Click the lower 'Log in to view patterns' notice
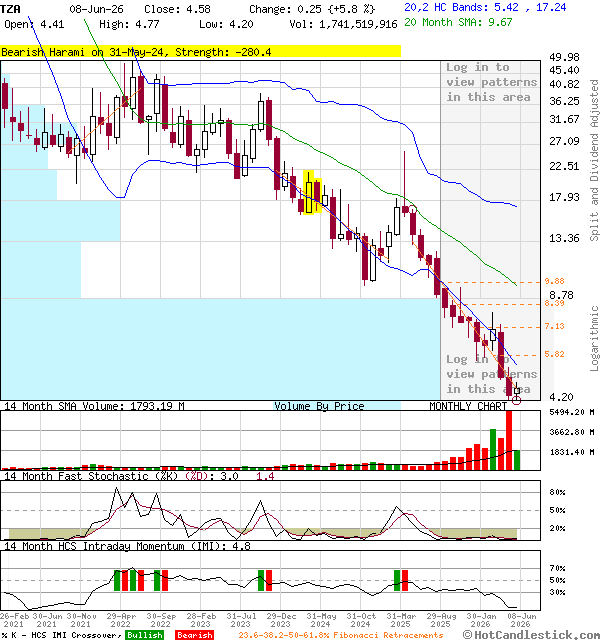Viewport: 600px width, 640px height. (x=491, y=374)
